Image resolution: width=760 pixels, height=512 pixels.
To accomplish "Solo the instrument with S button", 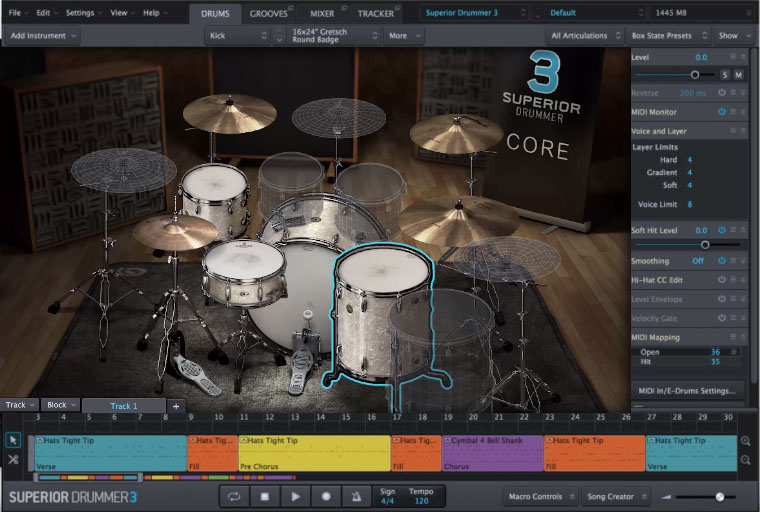I will coord(725,75).
